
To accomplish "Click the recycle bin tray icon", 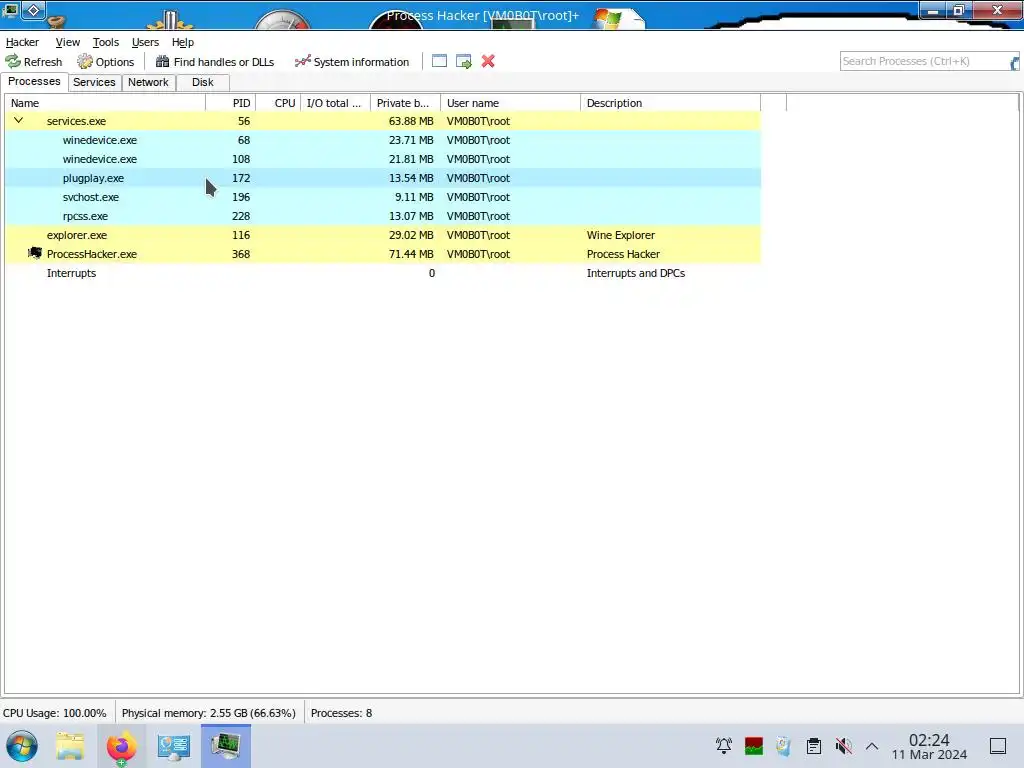I will 784,746.
